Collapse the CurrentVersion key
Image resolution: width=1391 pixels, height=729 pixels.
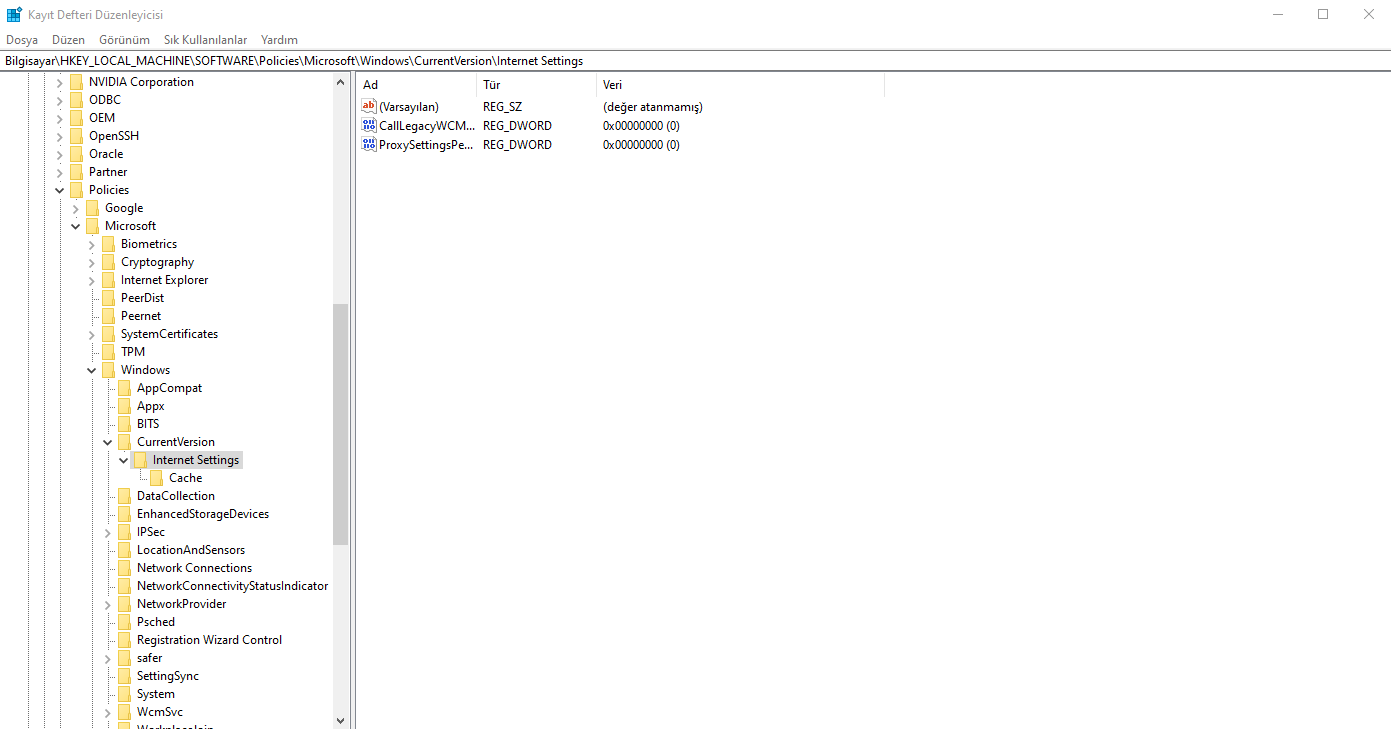107,442
